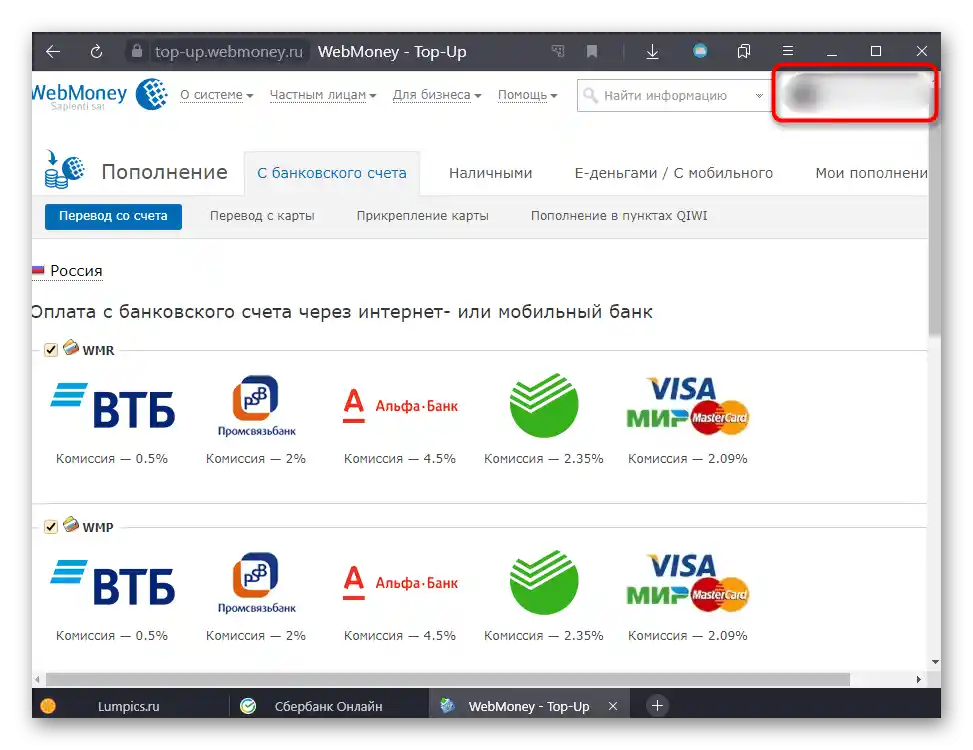This screenshot has width=973, height=750.
Task: Click the Найти информацию search field
Action: pos(673,96)
